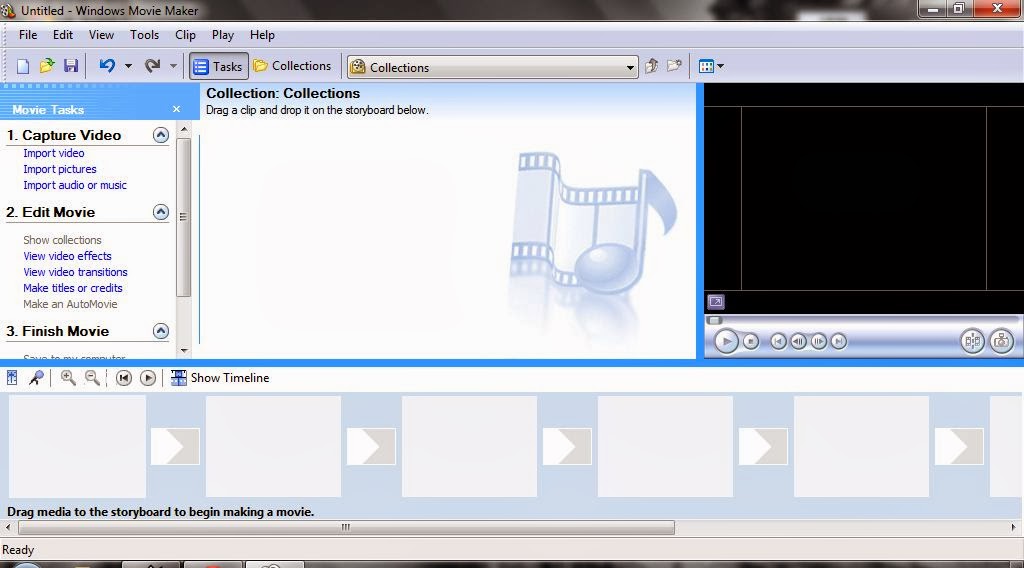The height and width of the screenshot is (568, 1024).
Task: Click Make titles or credits link
Action: pyautogui.click(x=72, y=288)
